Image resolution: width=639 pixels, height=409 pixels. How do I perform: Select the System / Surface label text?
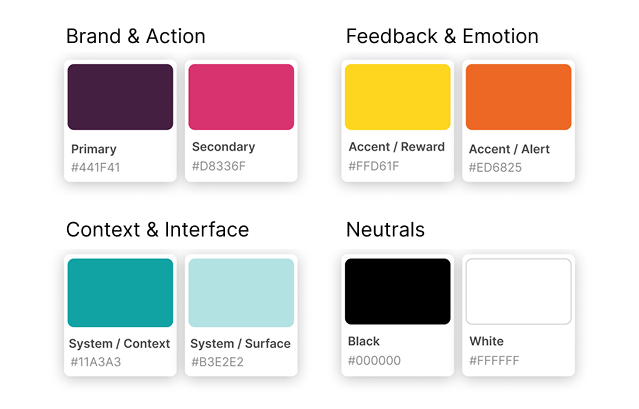point(240,343)
